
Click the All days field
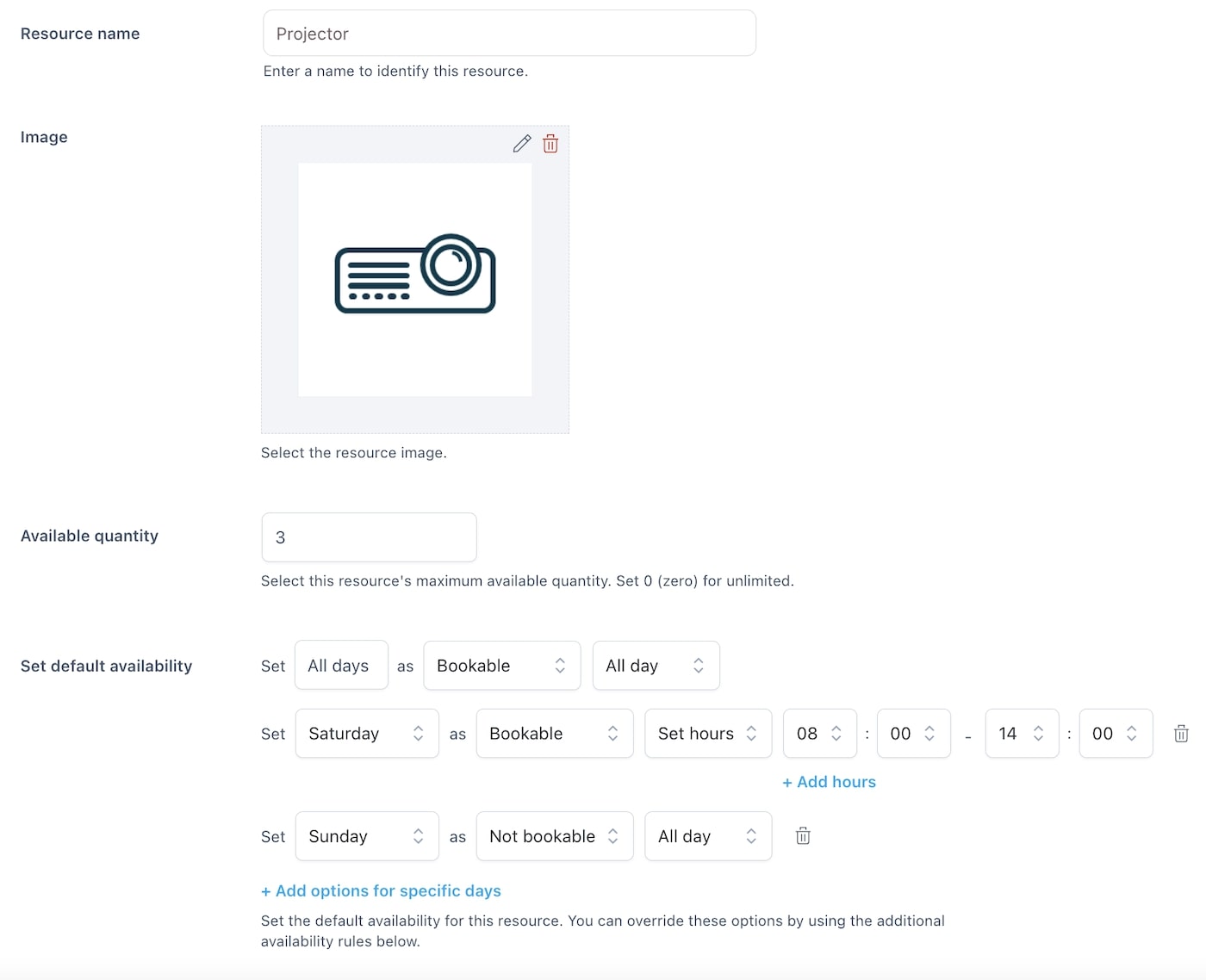[341, 666]
